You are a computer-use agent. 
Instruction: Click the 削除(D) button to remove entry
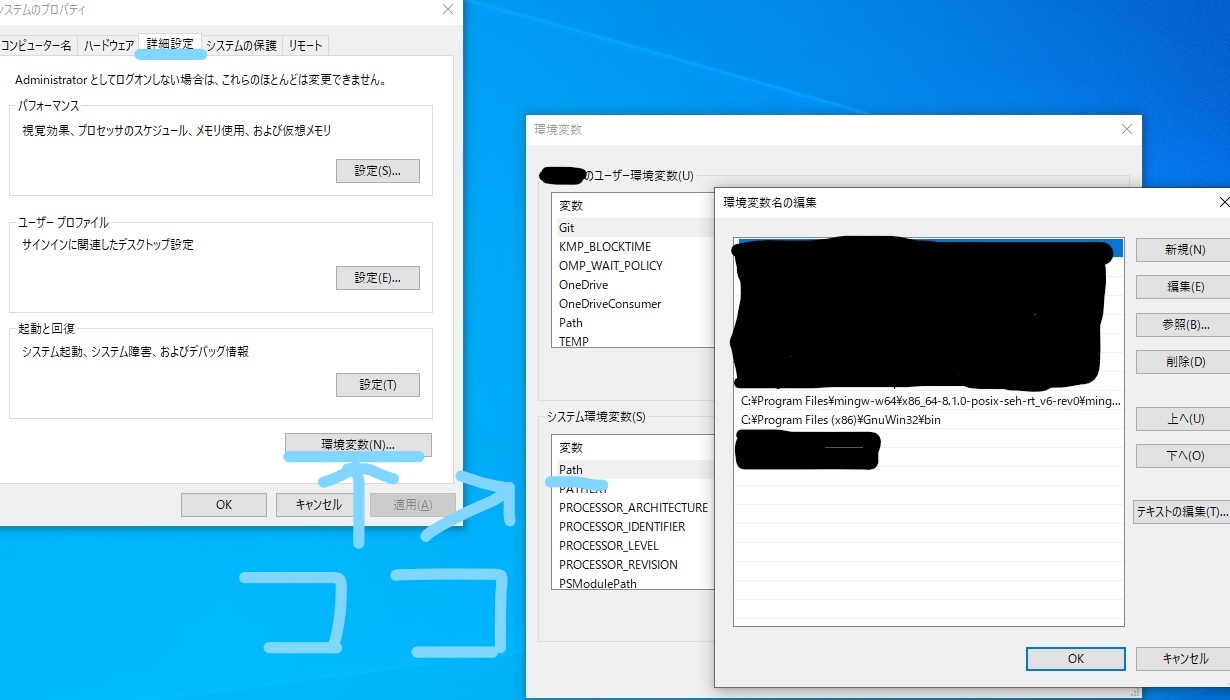[1183, 360]
